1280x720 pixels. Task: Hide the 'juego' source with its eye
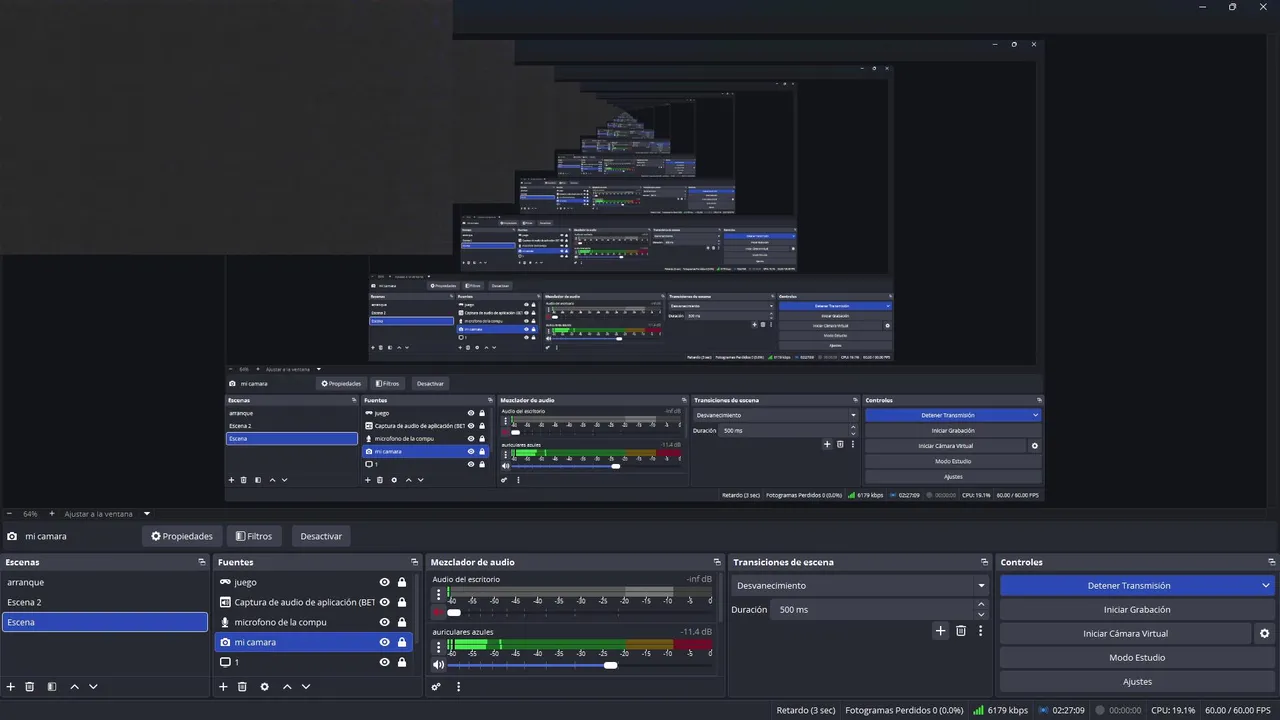pos(384,582)
